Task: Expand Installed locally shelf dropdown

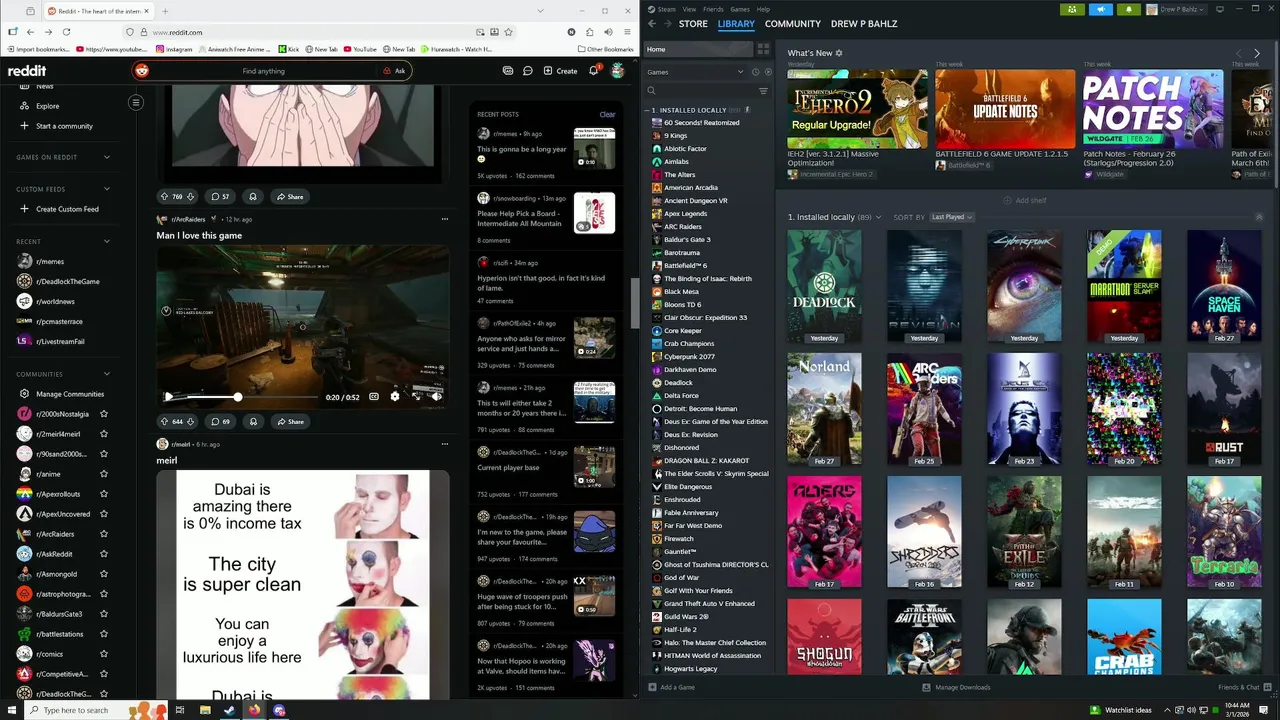Action: [879, 217]
